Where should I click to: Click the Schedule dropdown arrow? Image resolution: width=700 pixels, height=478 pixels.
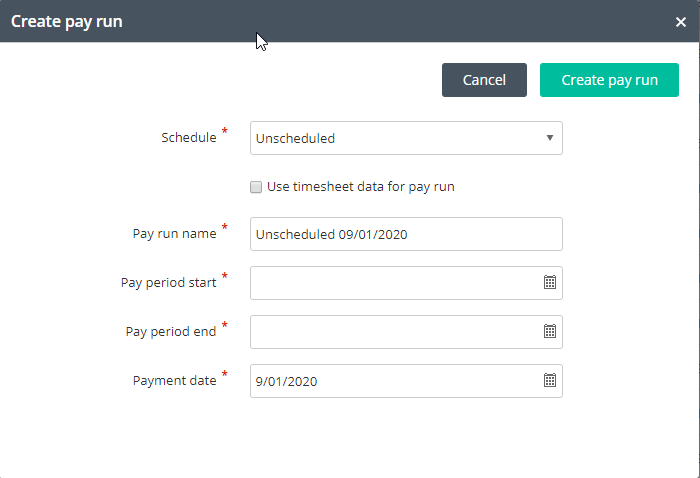pos(550,138)
